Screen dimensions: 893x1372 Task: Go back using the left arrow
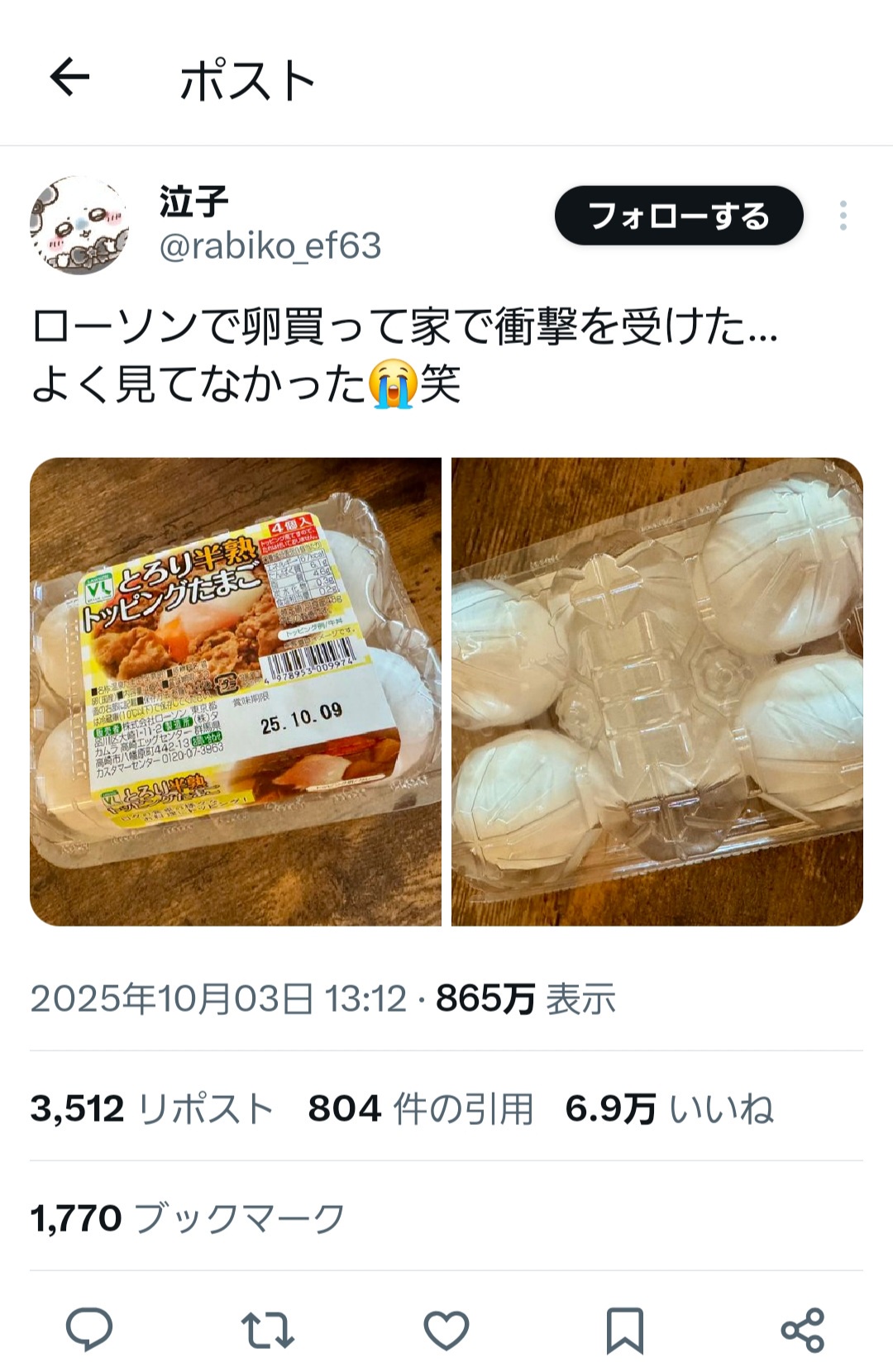[69, 79]
